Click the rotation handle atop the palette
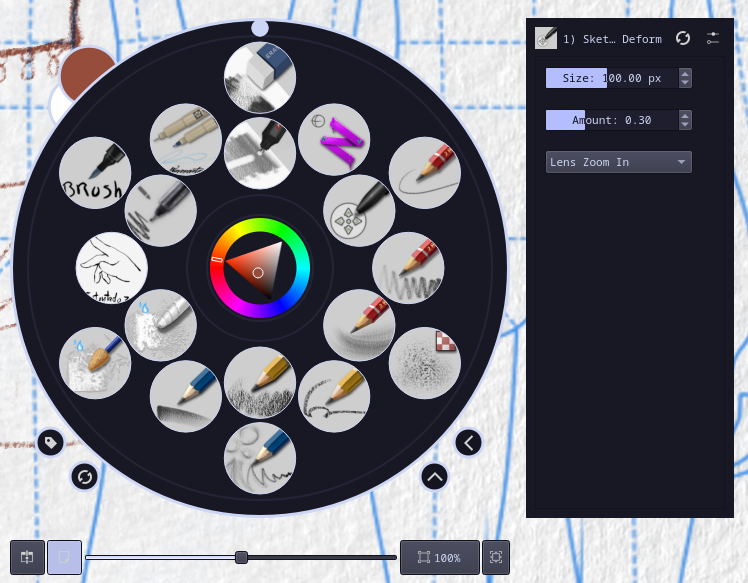The width and height of the screenshot is (748, 583). [260, 28]
